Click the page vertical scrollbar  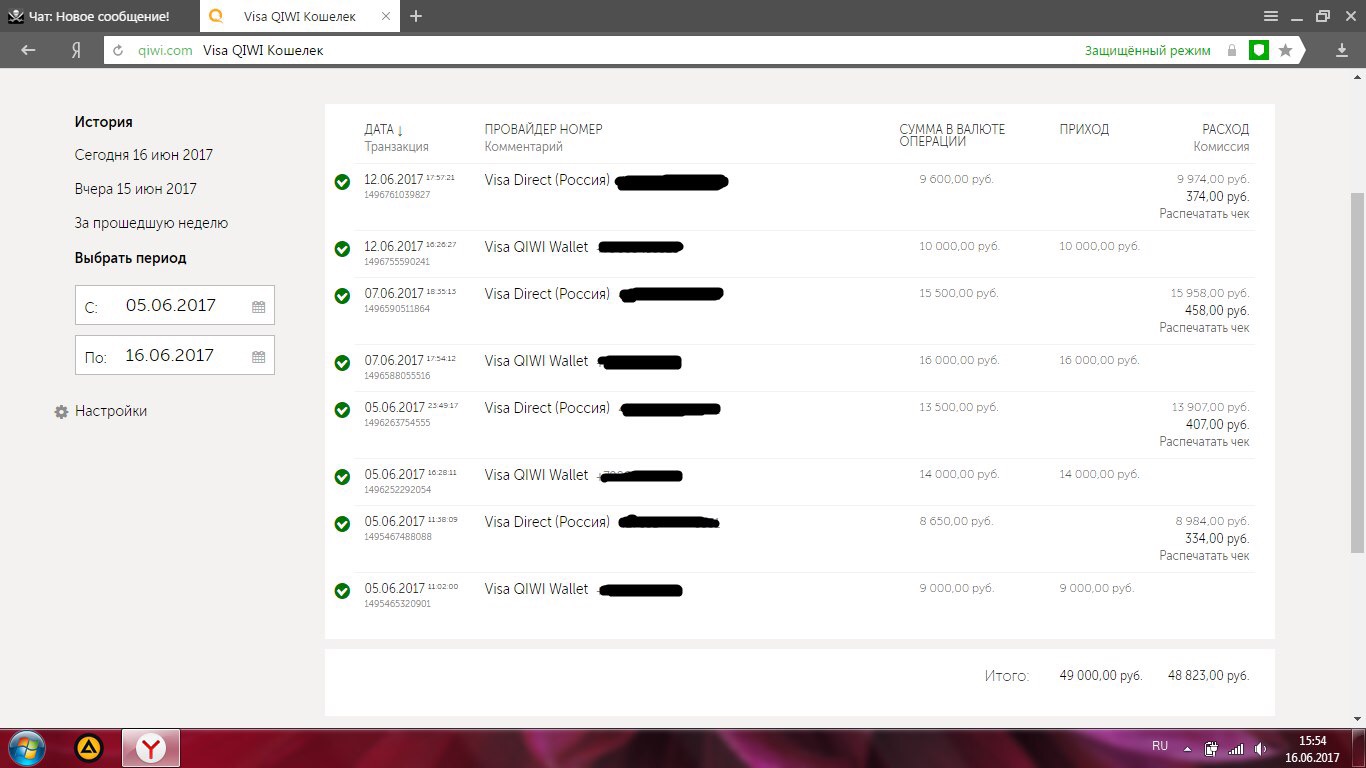pyautogui.click(x=1357, y=371)
